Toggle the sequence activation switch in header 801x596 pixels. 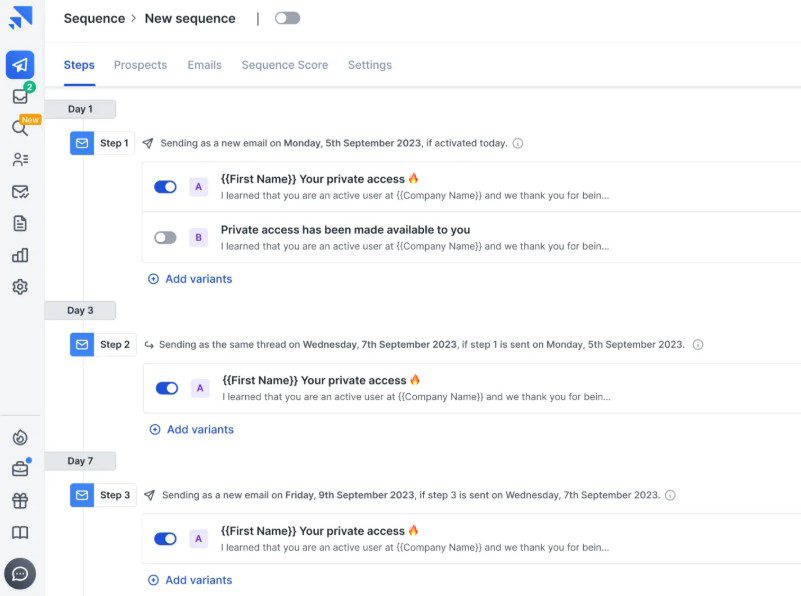tap(287, 18)
